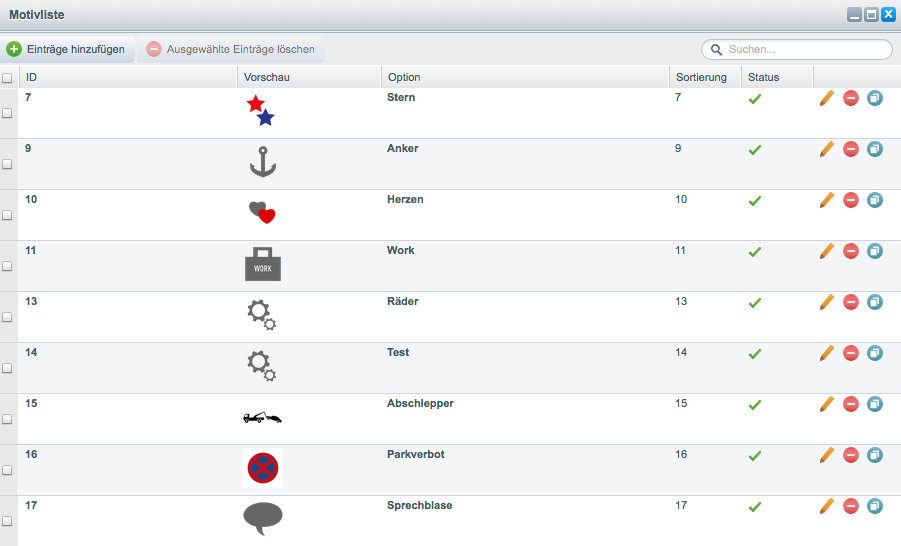Click Ausgewählte Einträge löschen button

point(231,49)
